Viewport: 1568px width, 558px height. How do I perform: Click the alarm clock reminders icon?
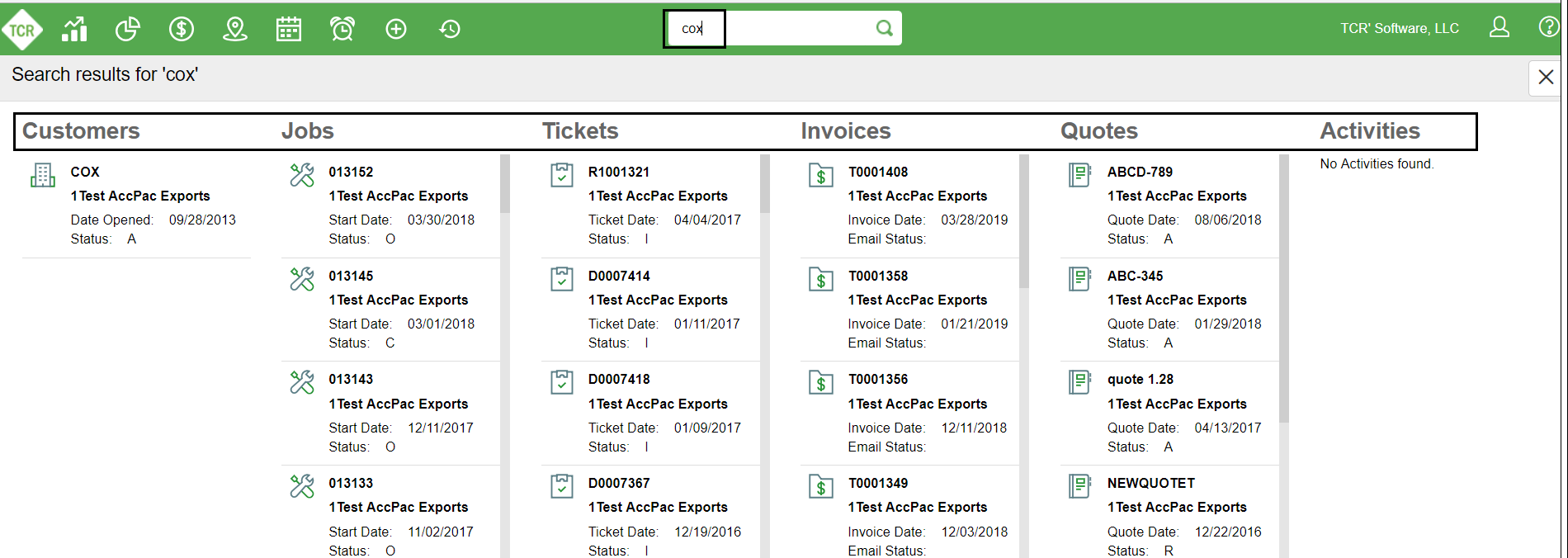coord(342,30)
